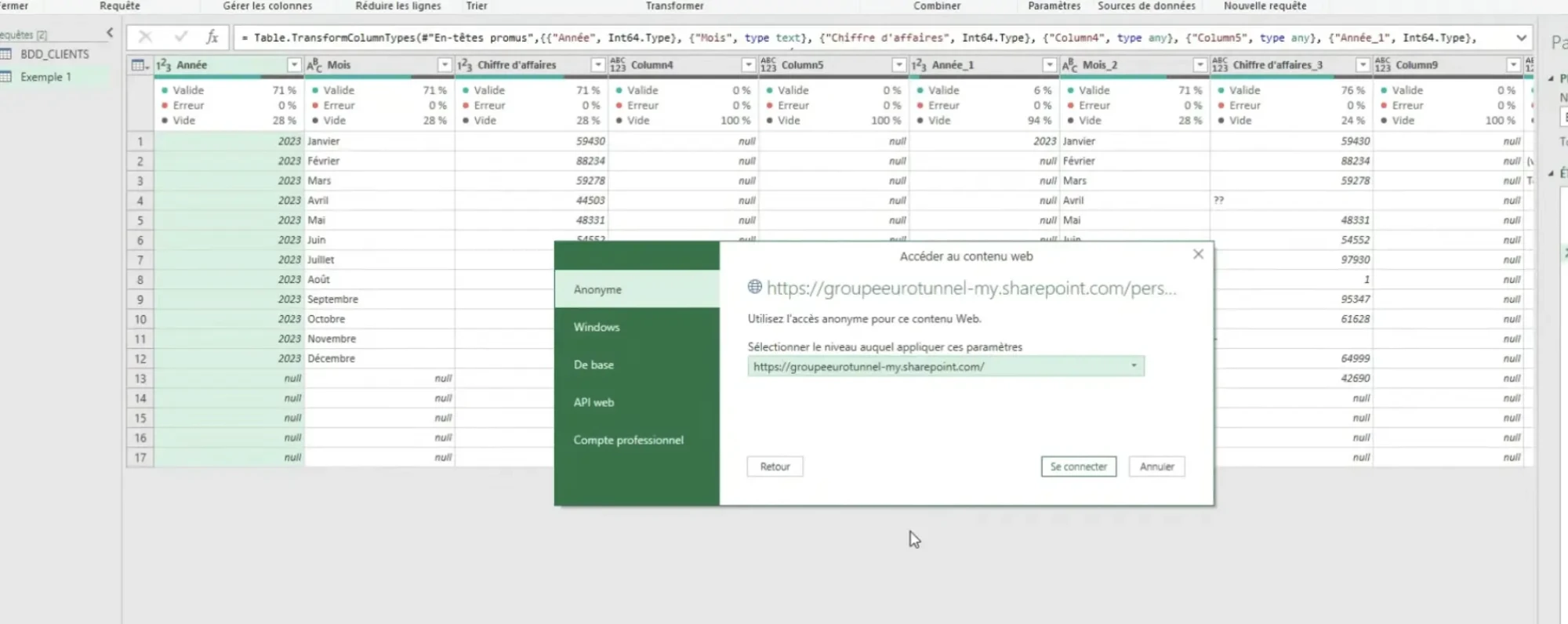The image size is (1568, 624).
Task: Click the table icon beside BDD_CLIENTS
Action: (x=5, y=54)
